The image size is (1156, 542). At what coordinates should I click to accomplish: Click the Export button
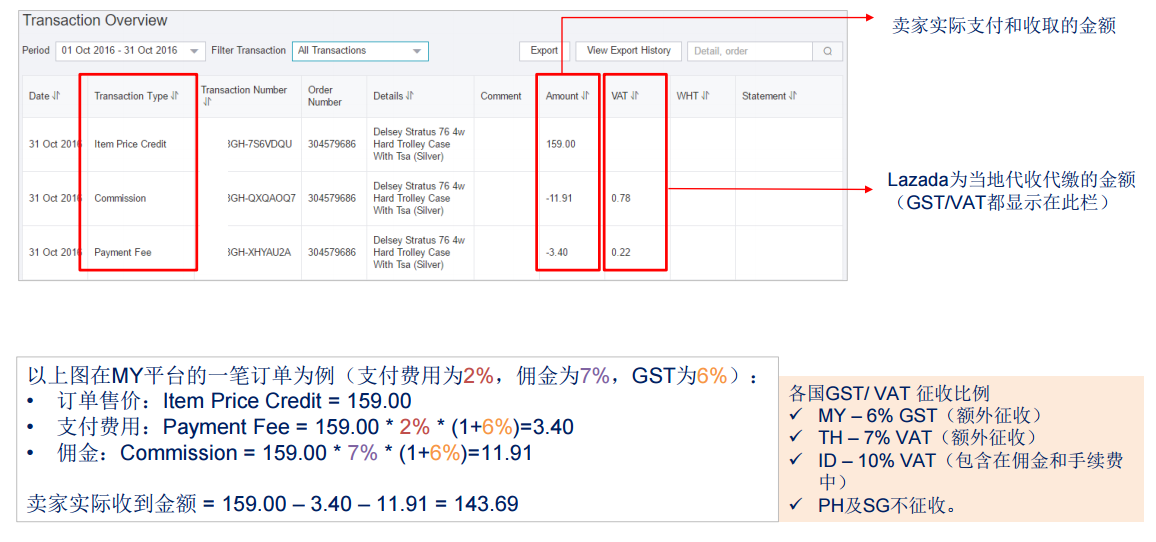pyautogui.click(x=544, y=51)
